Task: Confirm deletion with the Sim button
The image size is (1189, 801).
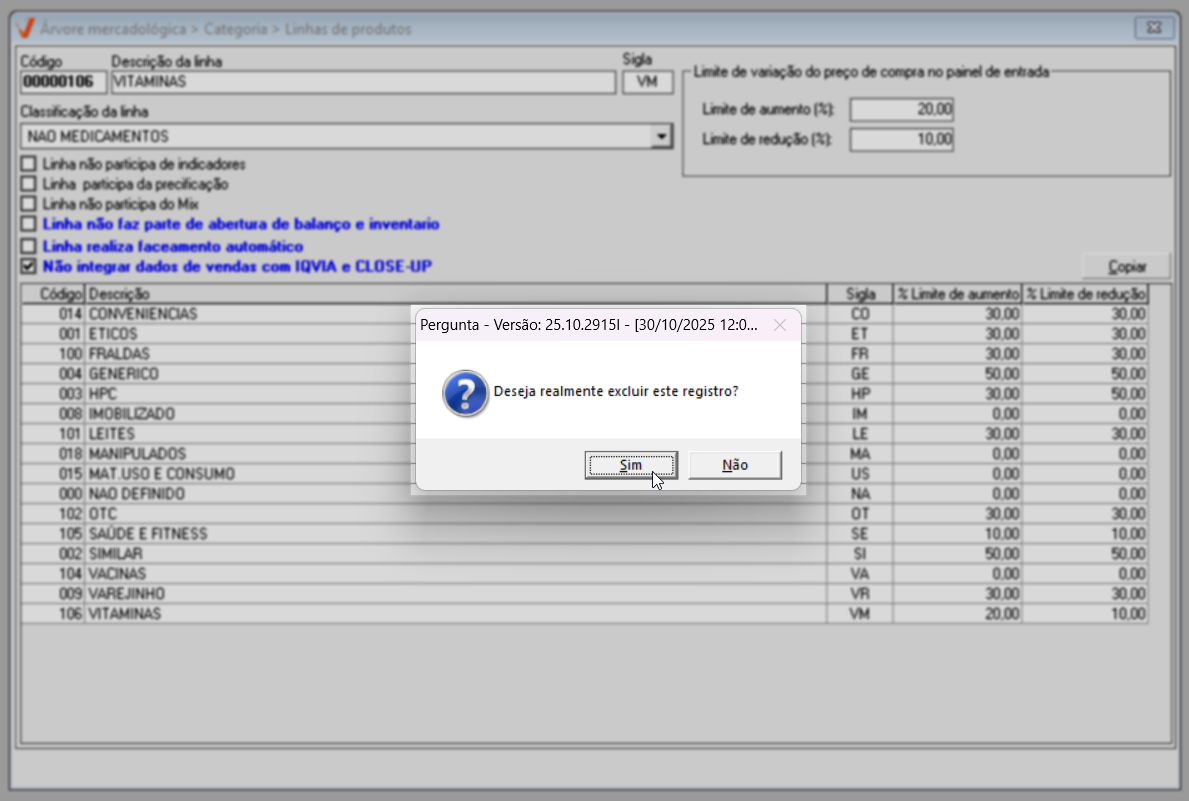Action: pyautogui.click(x=631, y=465)
